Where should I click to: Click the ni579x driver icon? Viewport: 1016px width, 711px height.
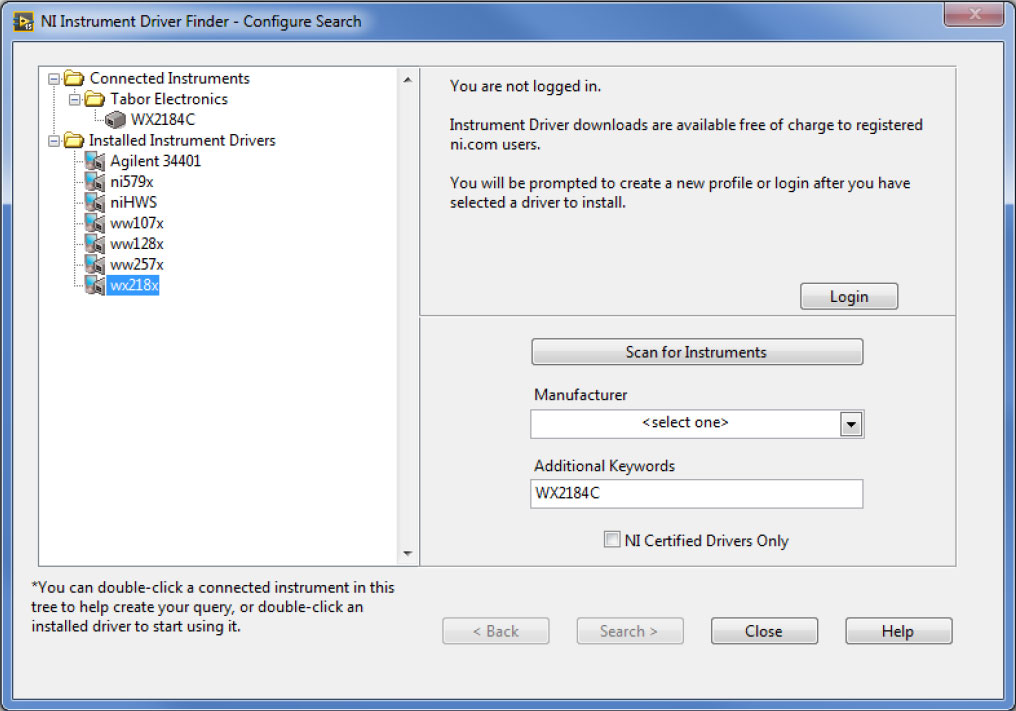coord(95,182)
